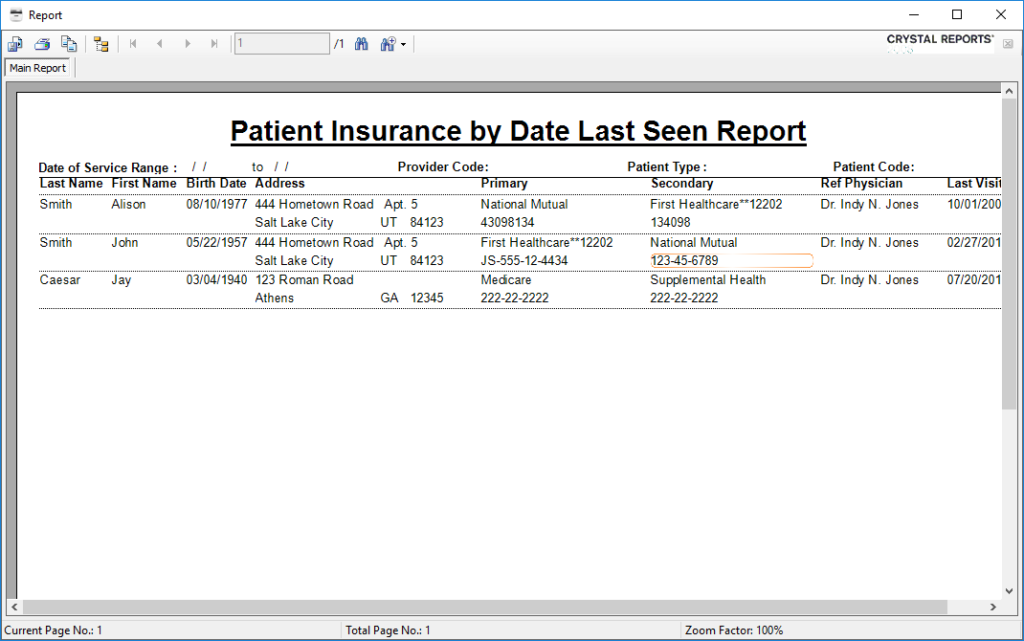Click the Refresh report icon

coord(69,43)
